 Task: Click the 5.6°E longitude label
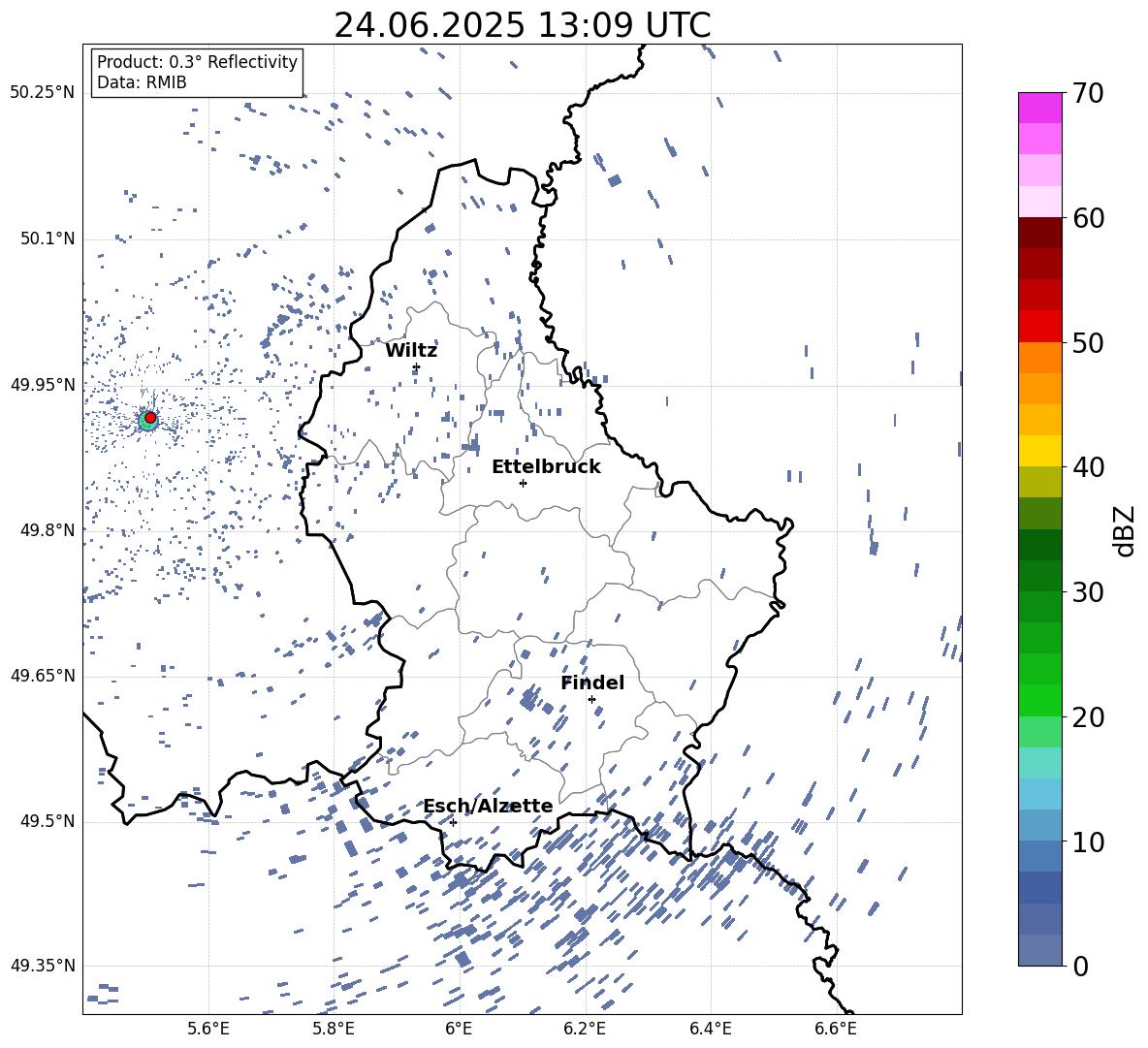208,1029
